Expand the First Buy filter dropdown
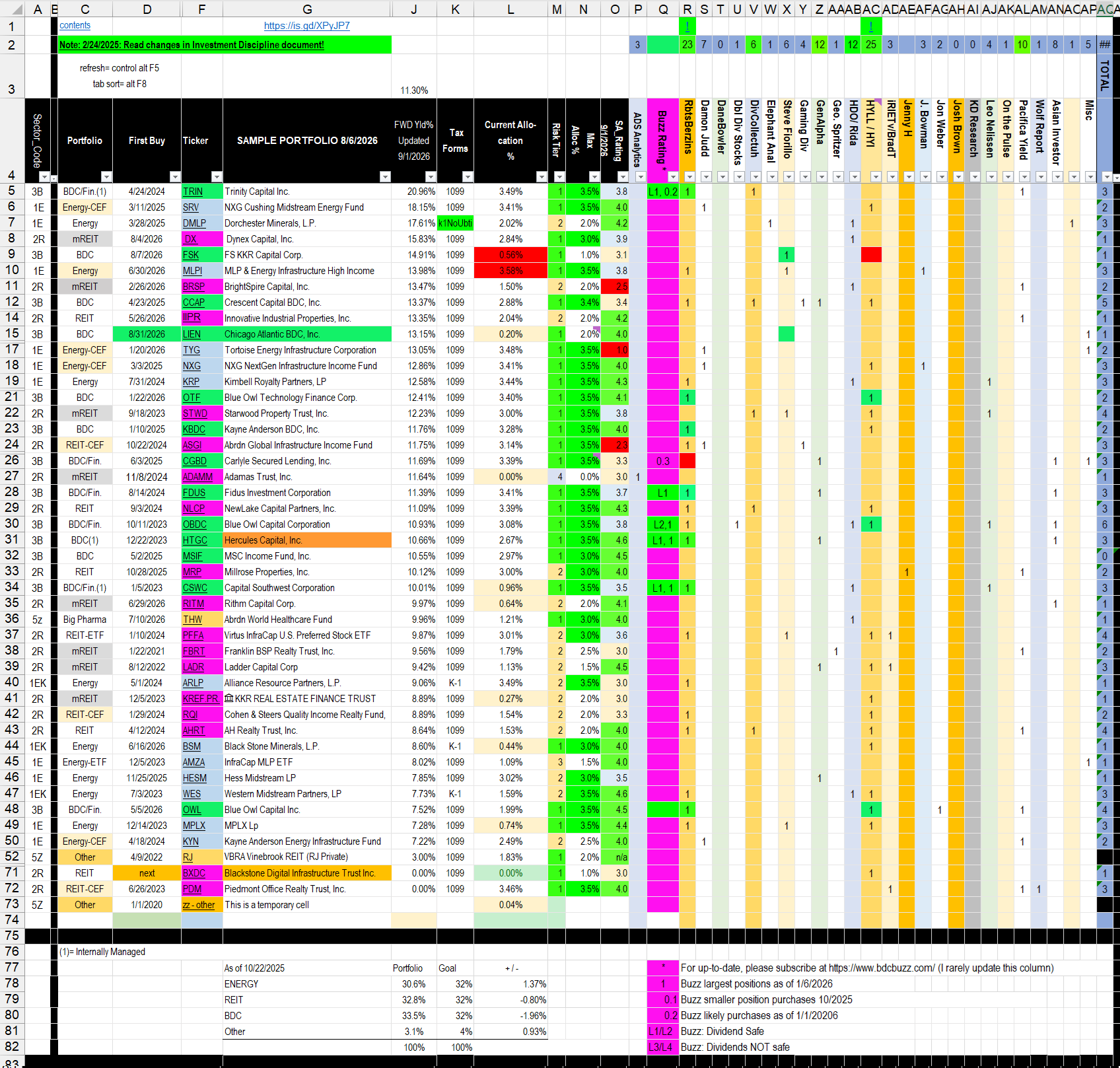The height and width of the screenshot is (1068, 1120). (x=175, y=176)
